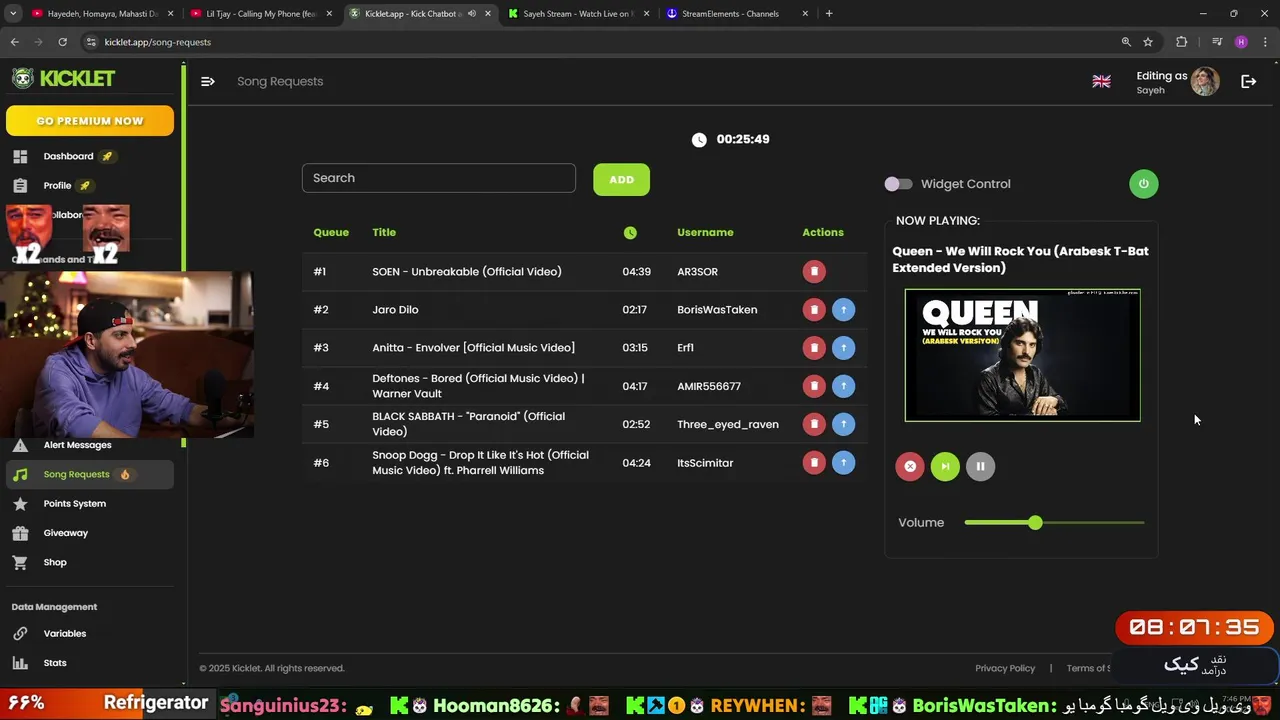Move Black Sabbath Paranoid up in queue
Viewport: 1280px width, 720px height.
tap(843, 424)
